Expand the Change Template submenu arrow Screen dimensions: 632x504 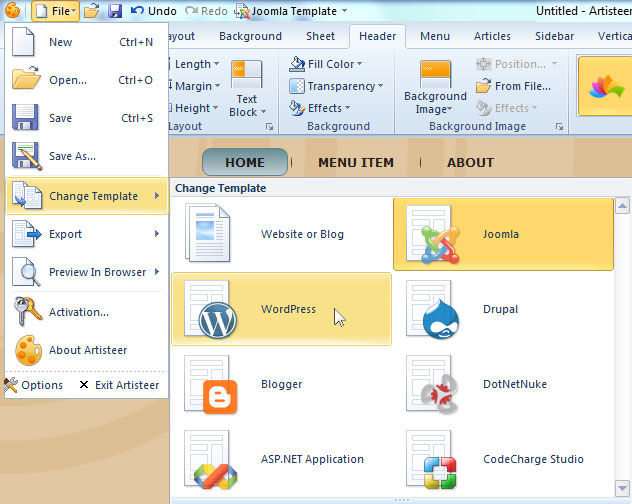157,196
